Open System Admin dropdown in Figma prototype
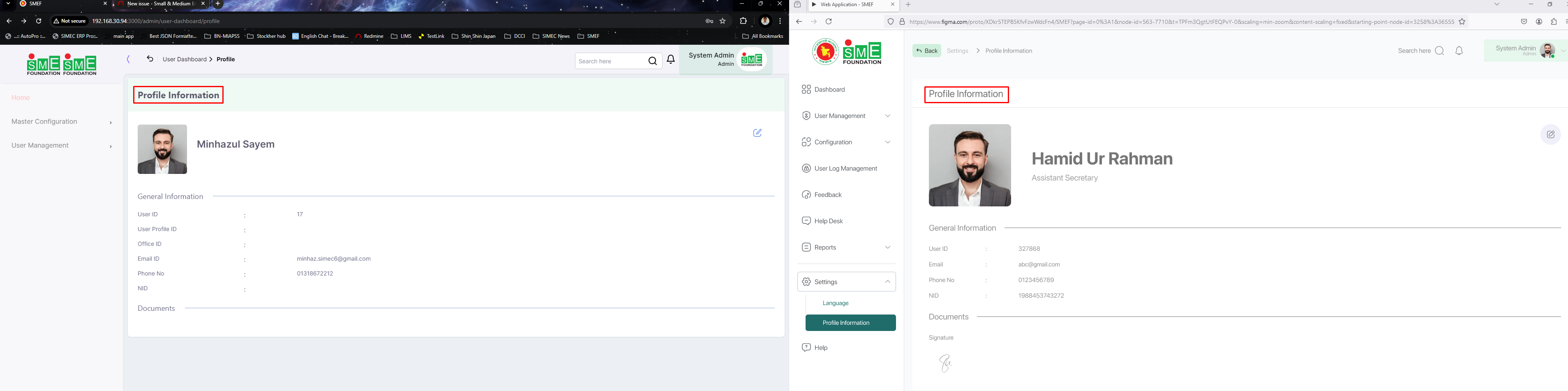This screenshot has width=1568, height=391. (x=1563, y=51)
